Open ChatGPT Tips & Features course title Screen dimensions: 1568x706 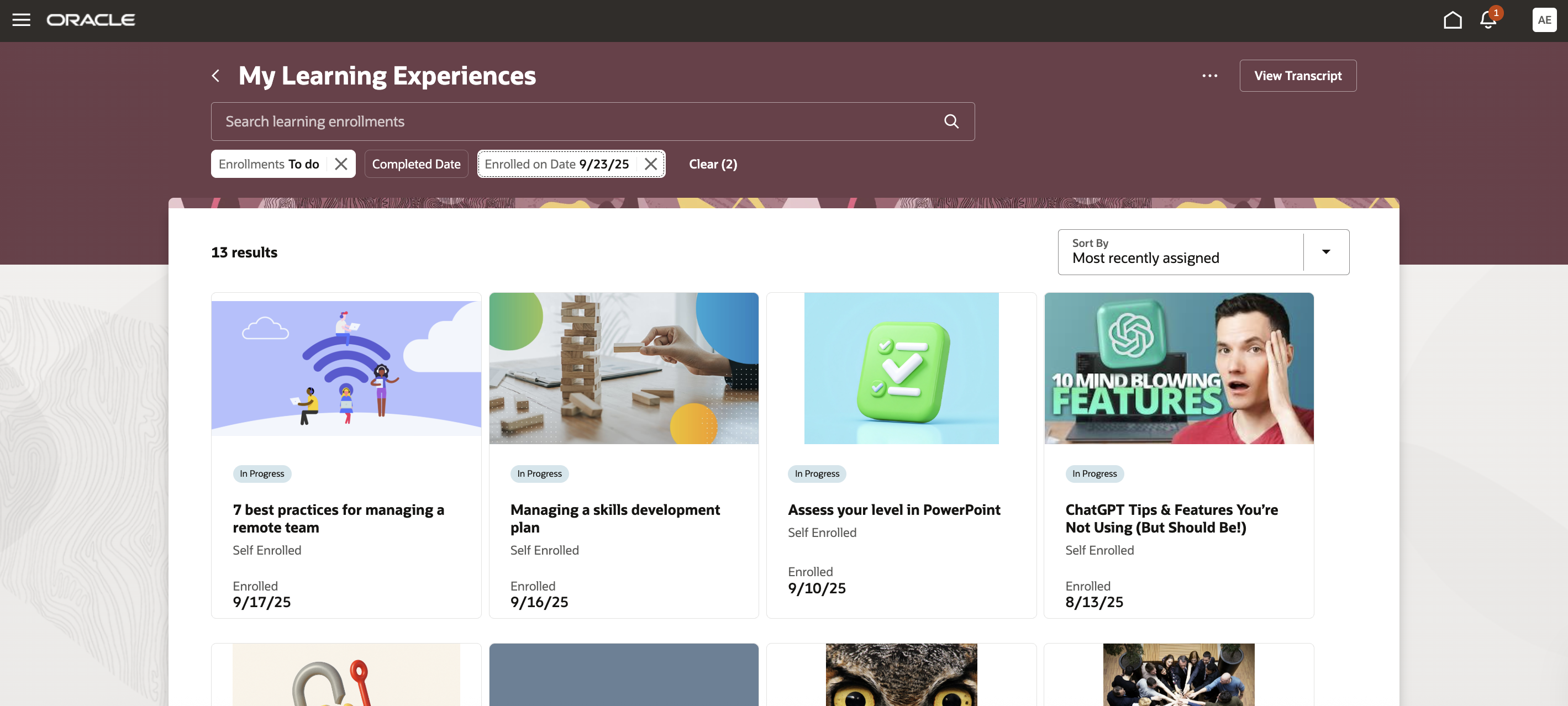[x=1171, y=519]
